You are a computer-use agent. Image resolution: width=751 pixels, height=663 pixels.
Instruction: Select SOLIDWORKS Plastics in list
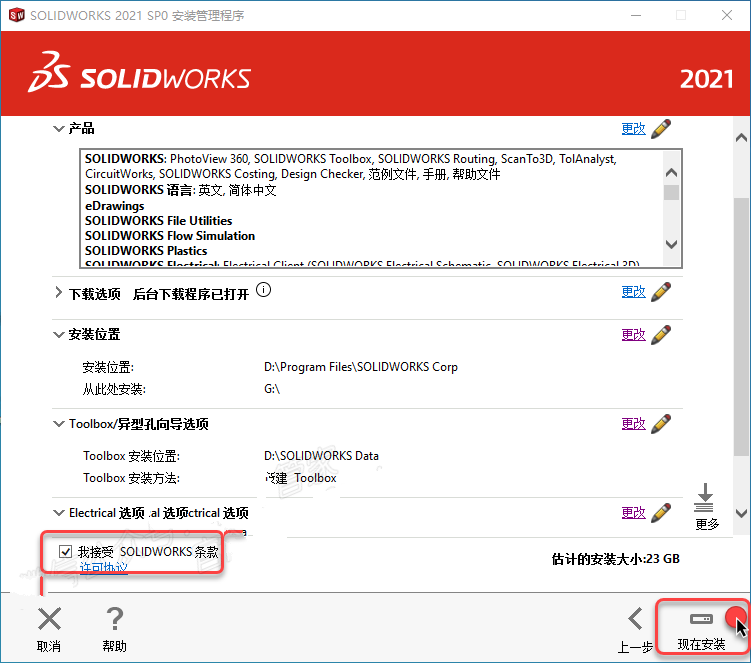pyautogui.click(x=146, y=251)
